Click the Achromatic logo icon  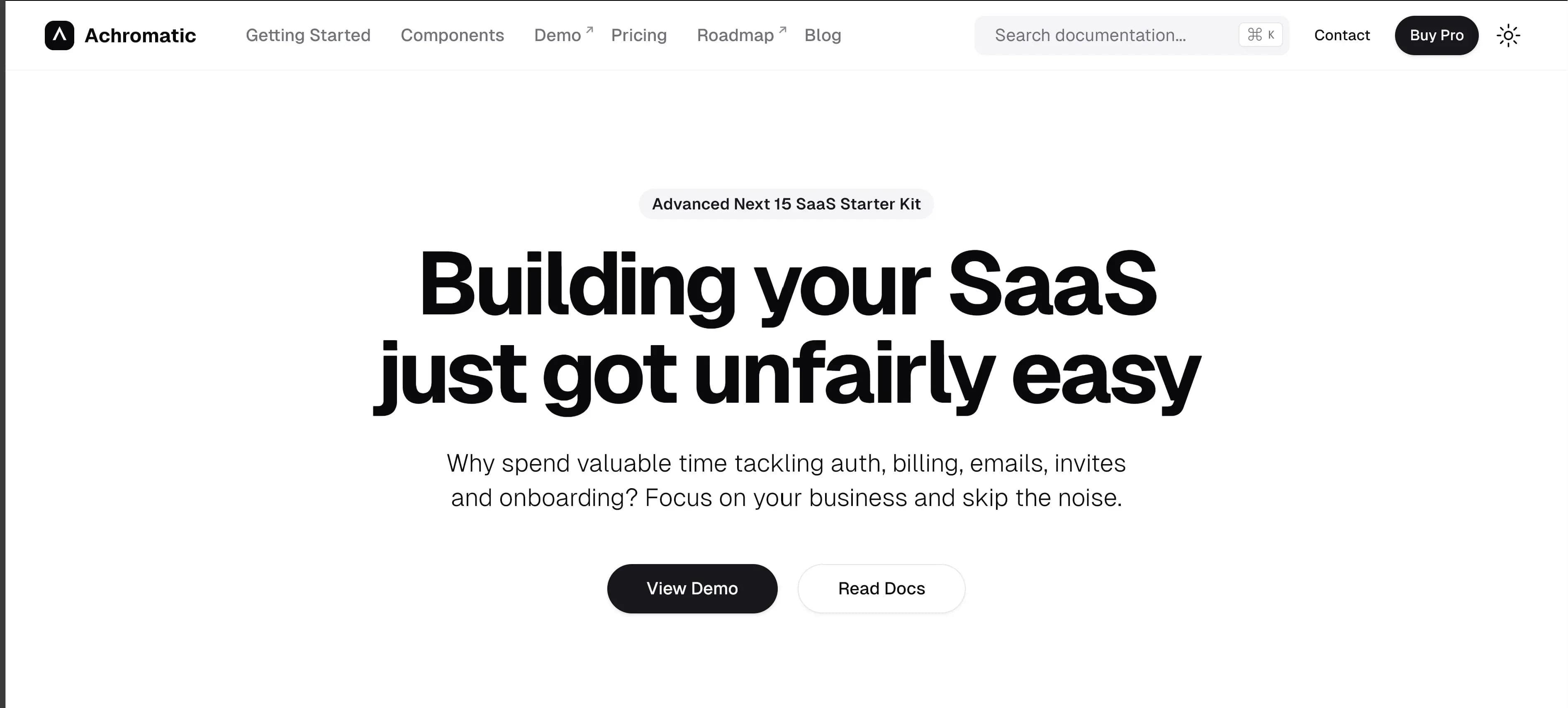pos(60,35)
